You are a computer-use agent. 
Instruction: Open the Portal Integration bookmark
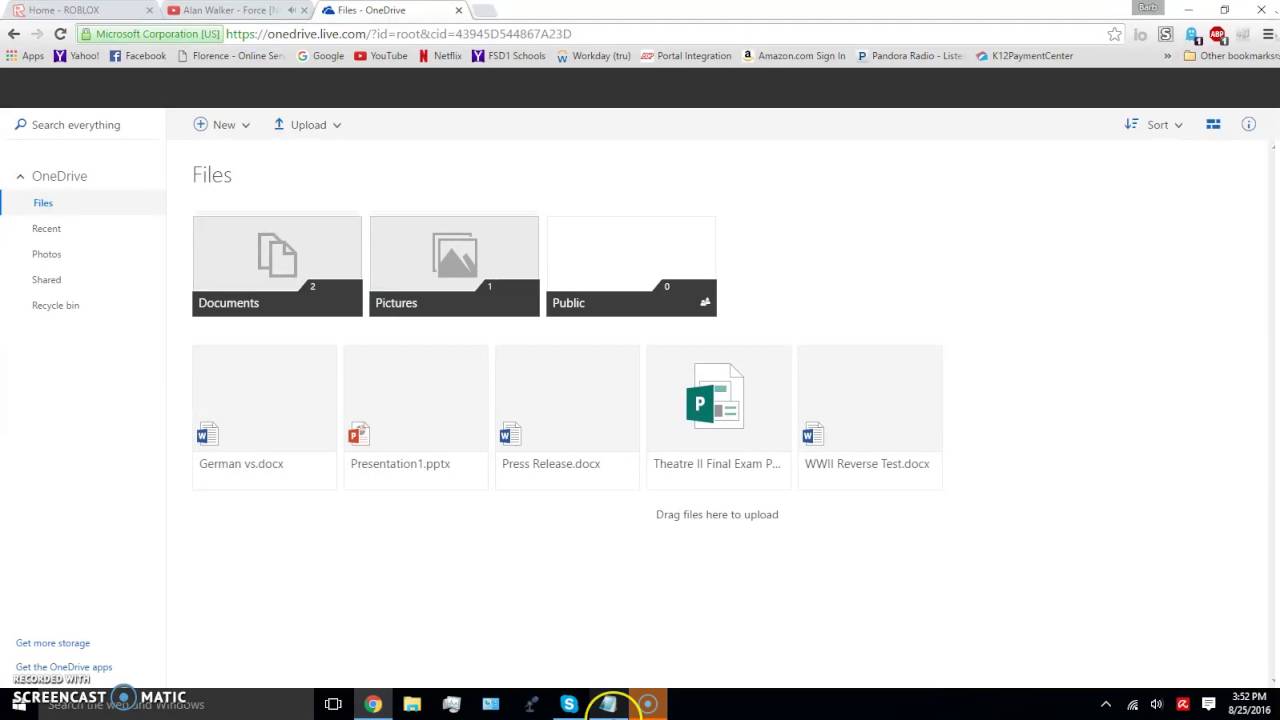(x=686, y=56)
